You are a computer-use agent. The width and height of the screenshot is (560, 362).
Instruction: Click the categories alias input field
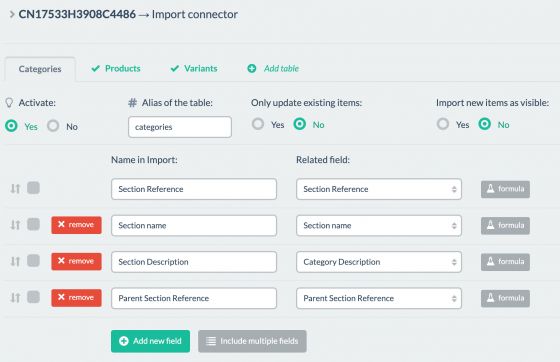180,127
